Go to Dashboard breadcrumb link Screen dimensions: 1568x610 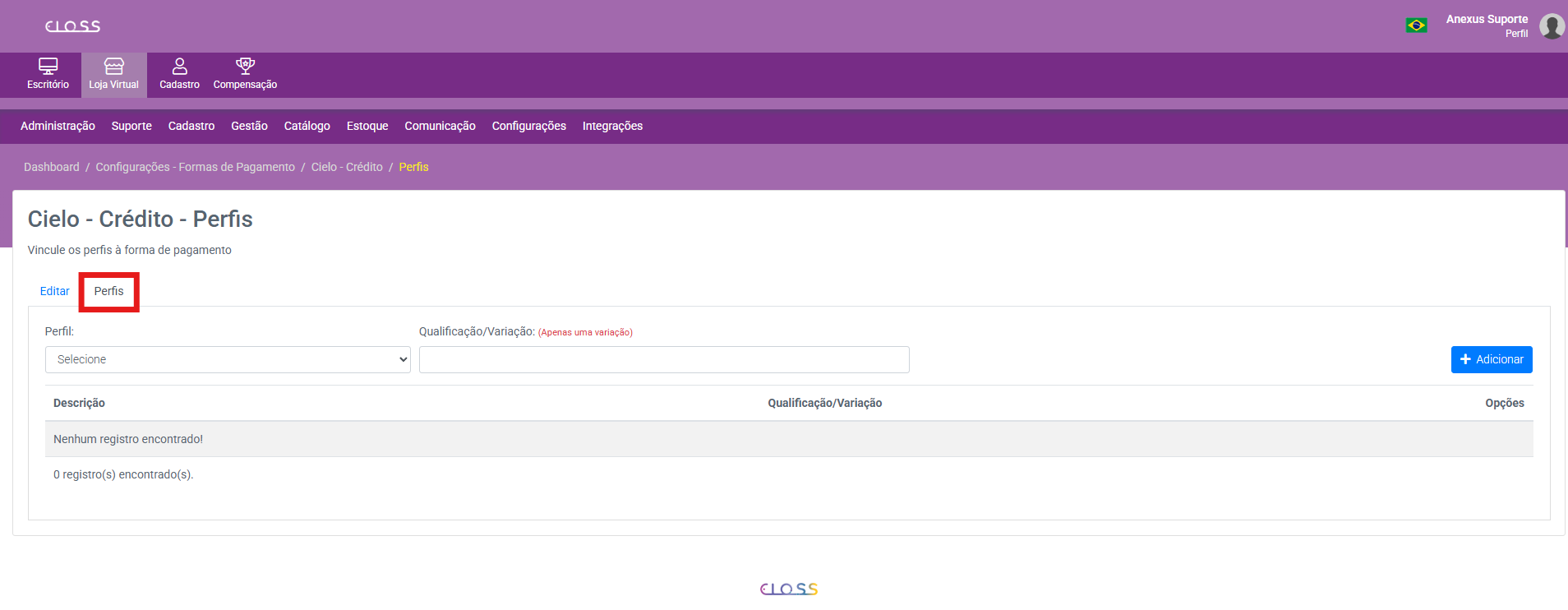click(x=52, y=167)
